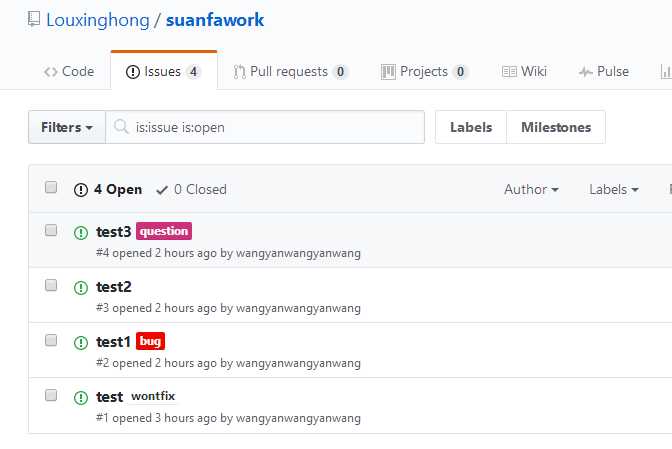Click the issue search field with is:issue is:open
Viewport: 672px width, 449px height.
click(x=265, y=127)
